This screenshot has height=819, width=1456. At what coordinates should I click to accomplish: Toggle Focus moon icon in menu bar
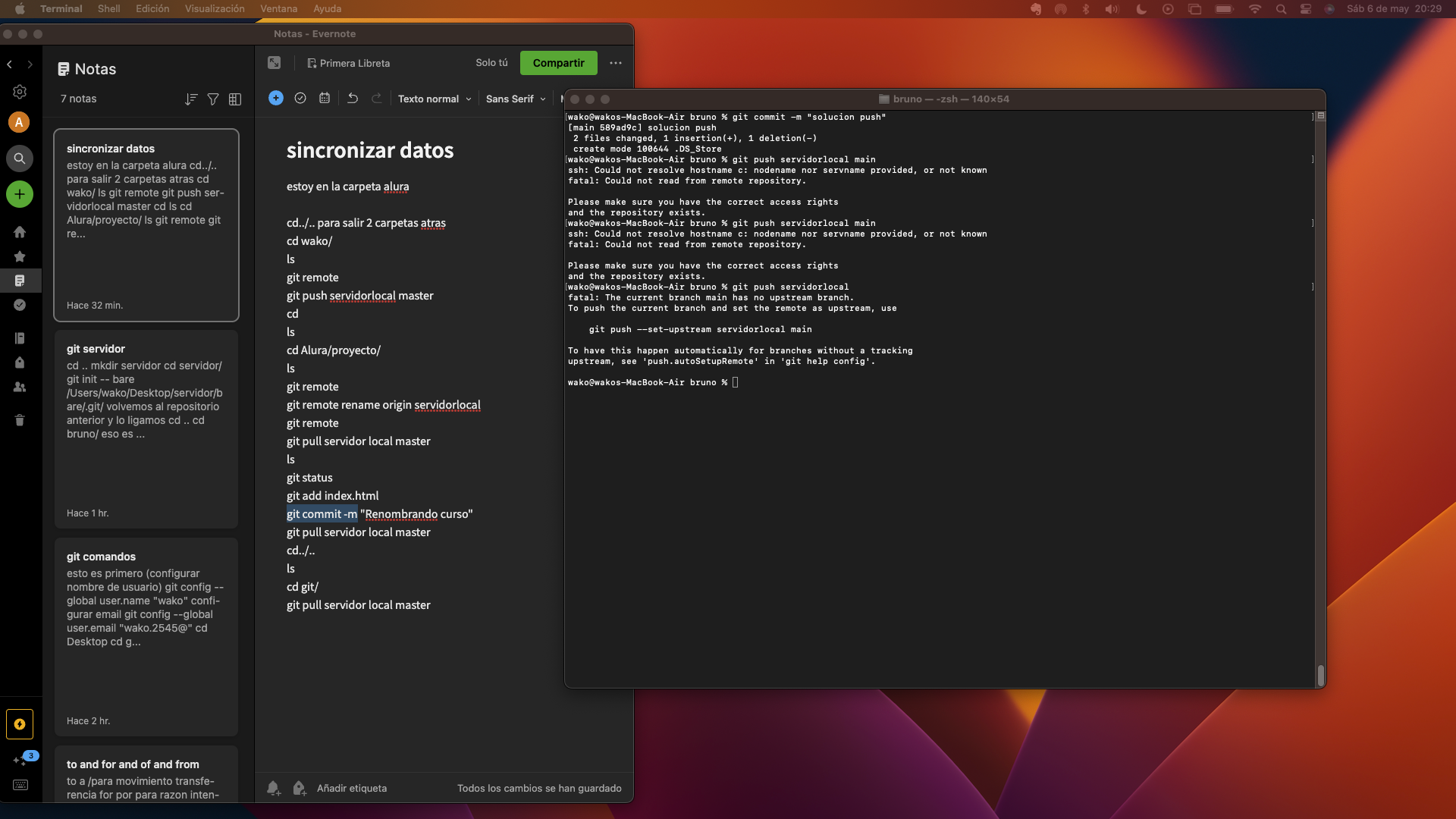[x=1141, y=9]
